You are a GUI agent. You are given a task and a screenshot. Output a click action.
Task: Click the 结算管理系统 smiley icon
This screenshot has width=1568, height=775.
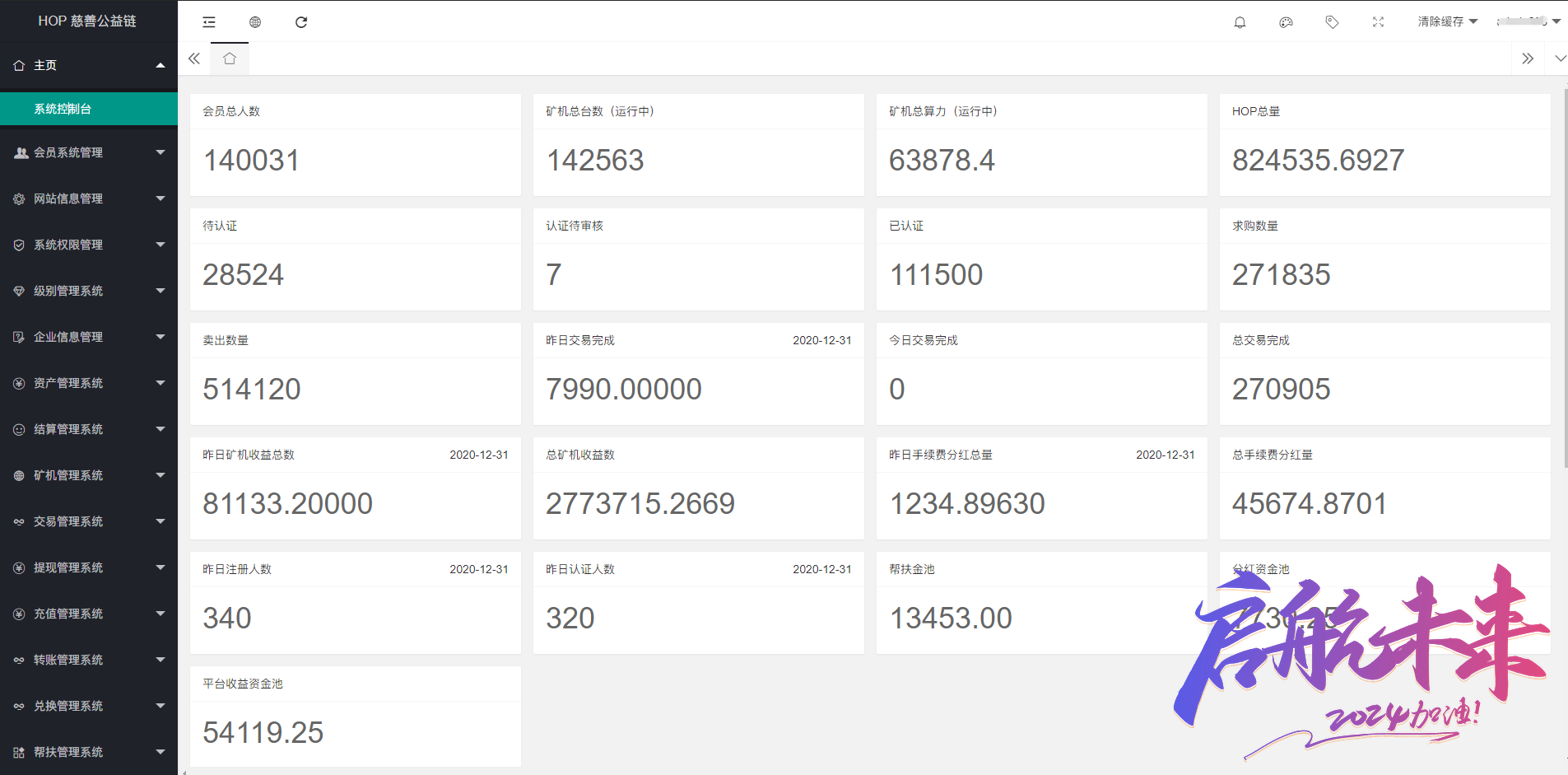click(x=19, y=429)
